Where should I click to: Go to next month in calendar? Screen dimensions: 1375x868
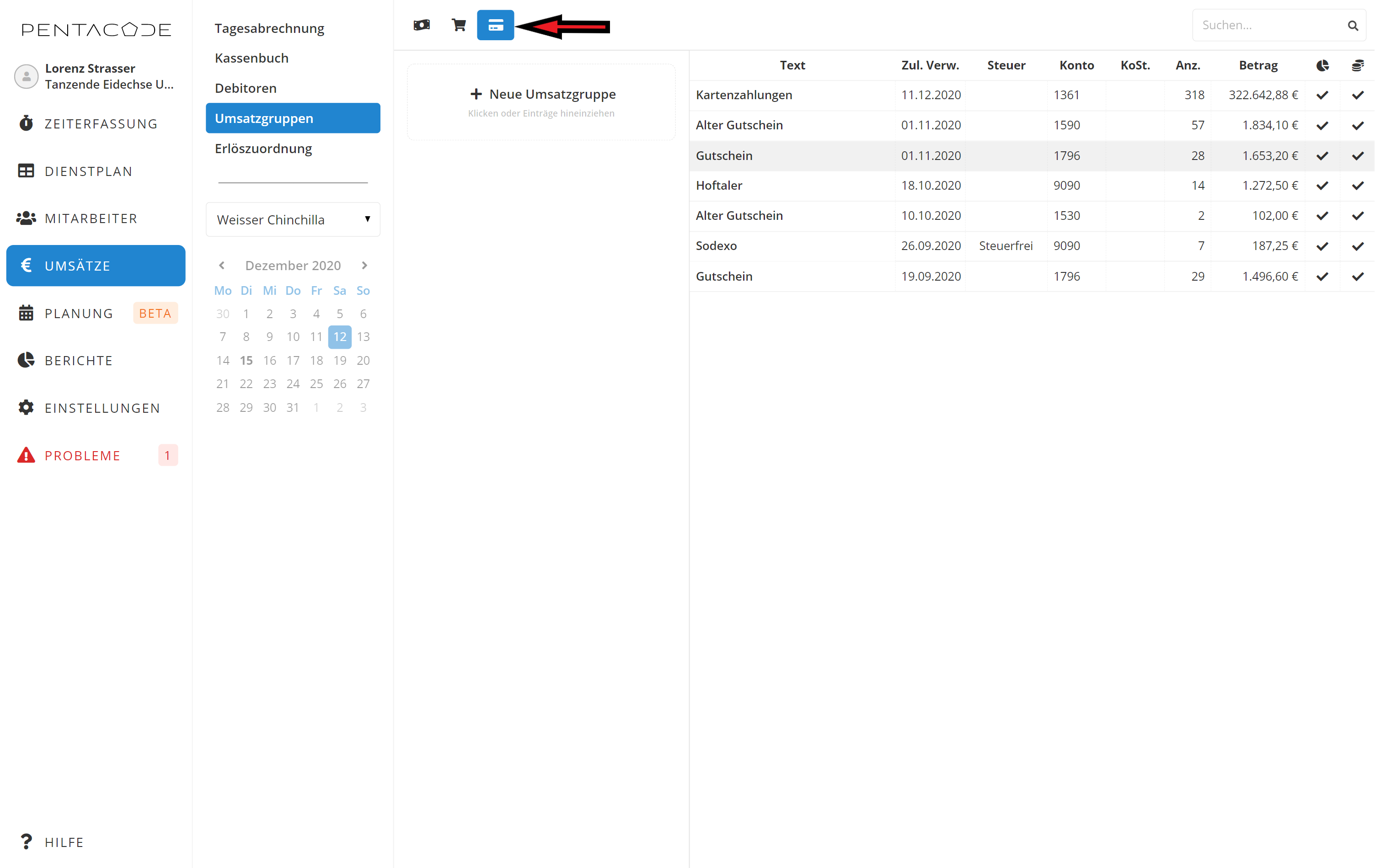coord(364,266)
